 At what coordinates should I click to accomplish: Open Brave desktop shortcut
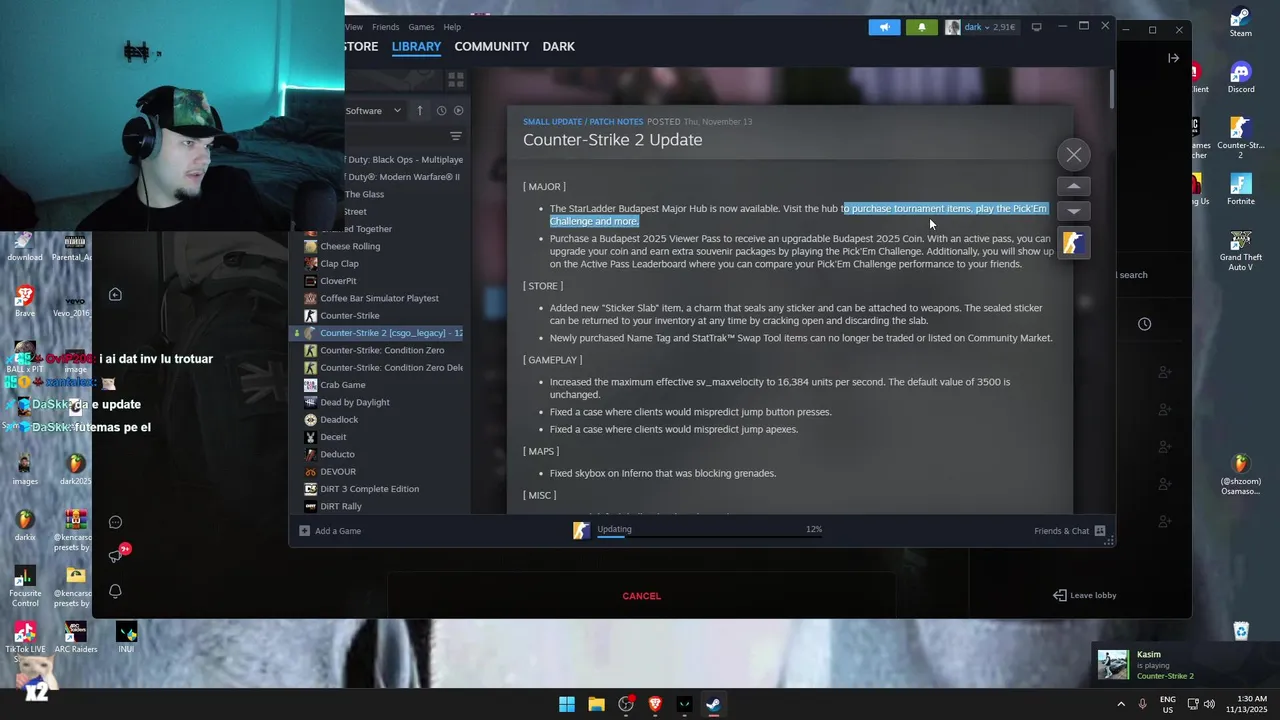pyautogui.click(x=25, y=302)
